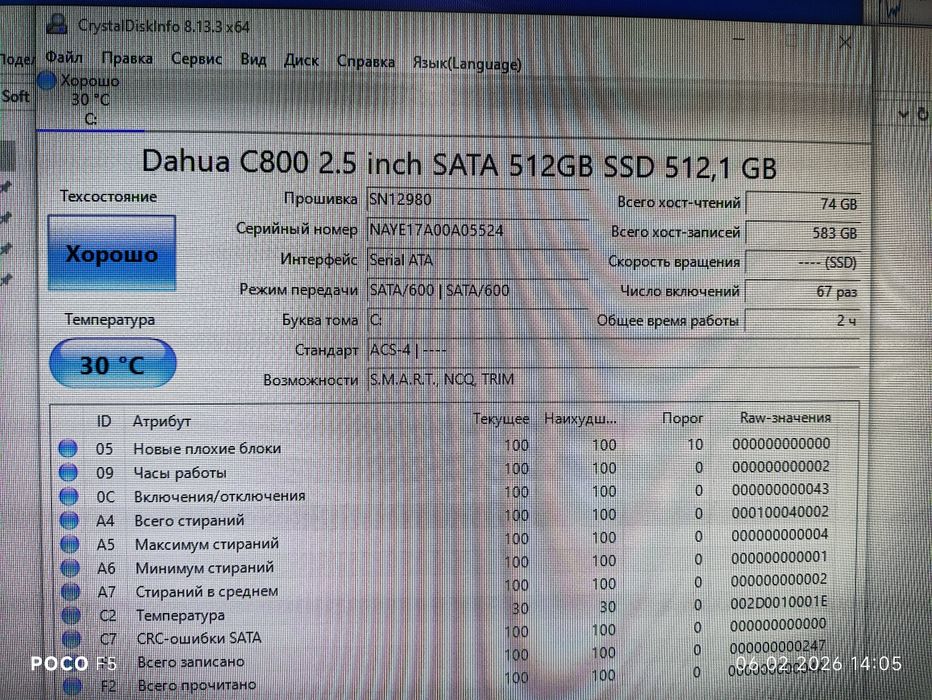Open the Сервис menu
The image size is (932, 700).
196,59
